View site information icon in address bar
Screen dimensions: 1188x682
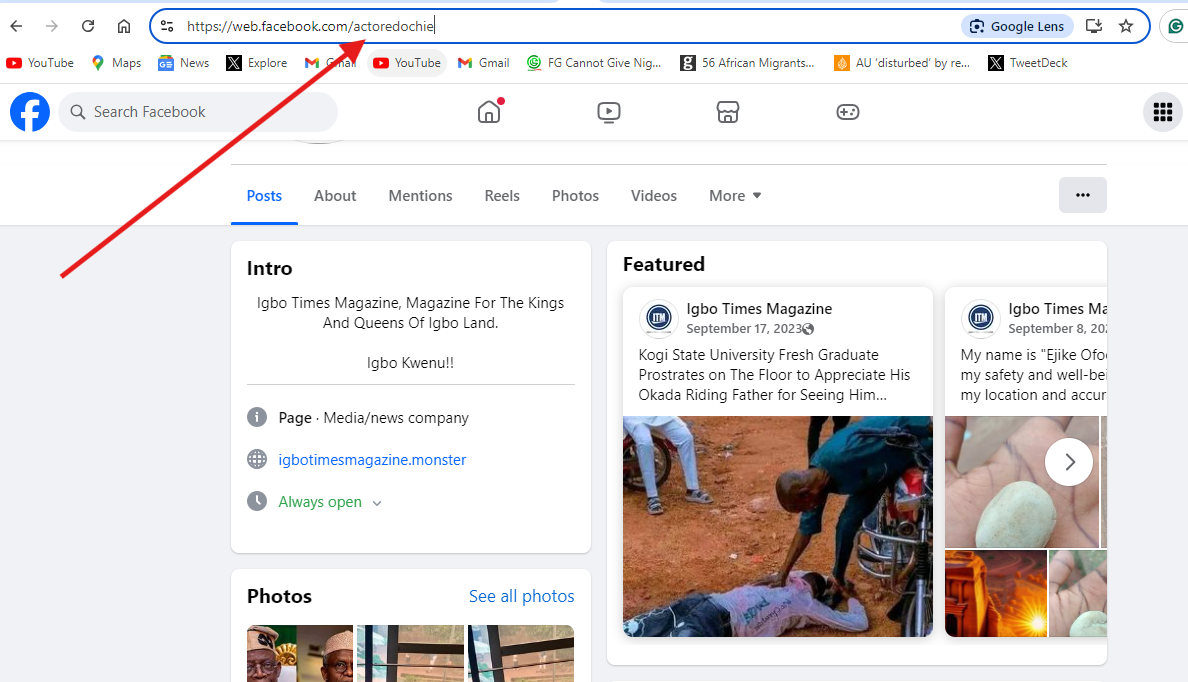pyautogui.click(x=167, y=27)
